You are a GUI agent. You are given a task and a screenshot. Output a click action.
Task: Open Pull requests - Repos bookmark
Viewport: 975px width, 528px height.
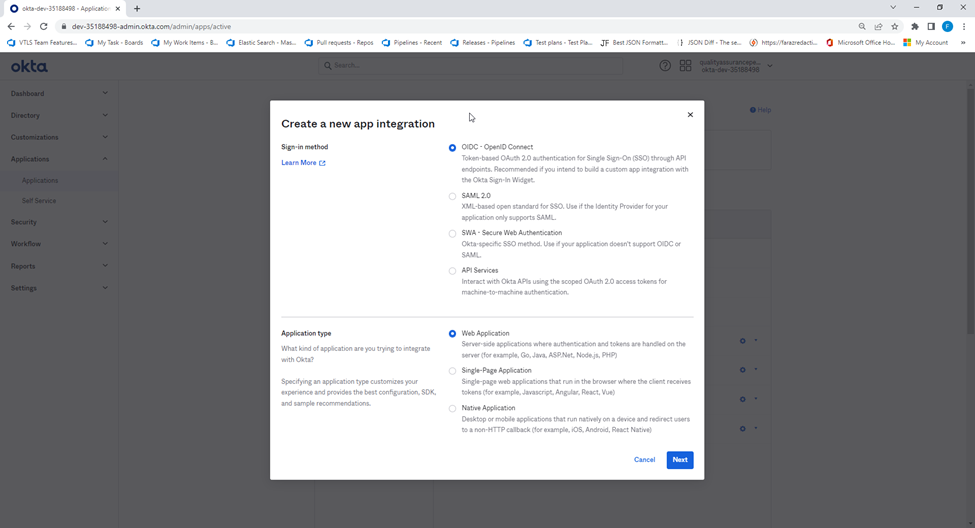pos(339,43)
